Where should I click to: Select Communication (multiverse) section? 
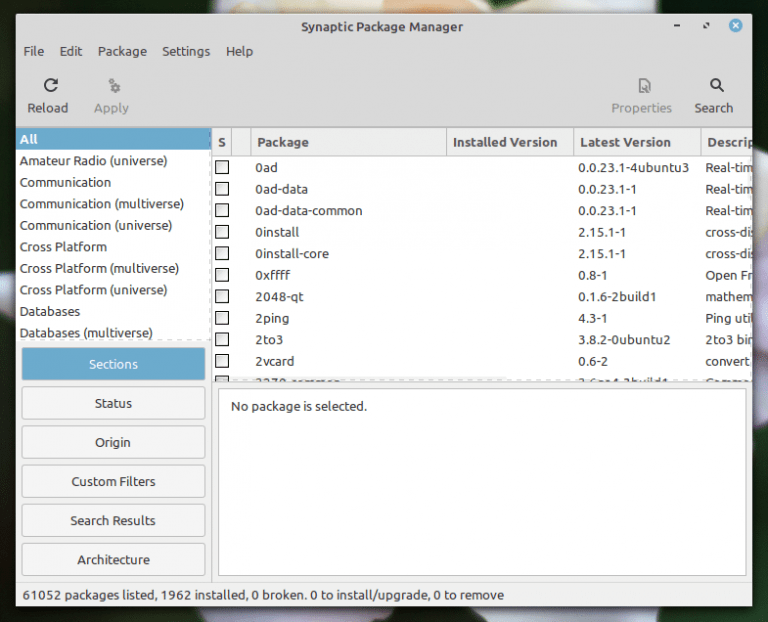(114, 204)
